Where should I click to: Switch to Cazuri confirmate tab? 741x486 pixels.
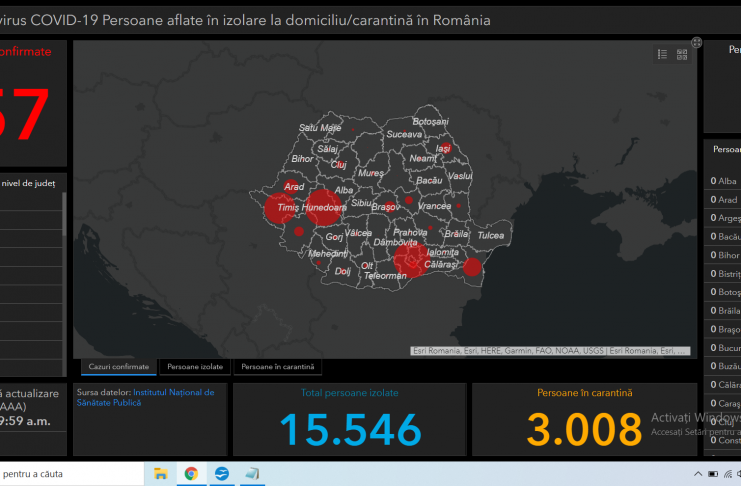pyautogui.click(x=118, y=367)
